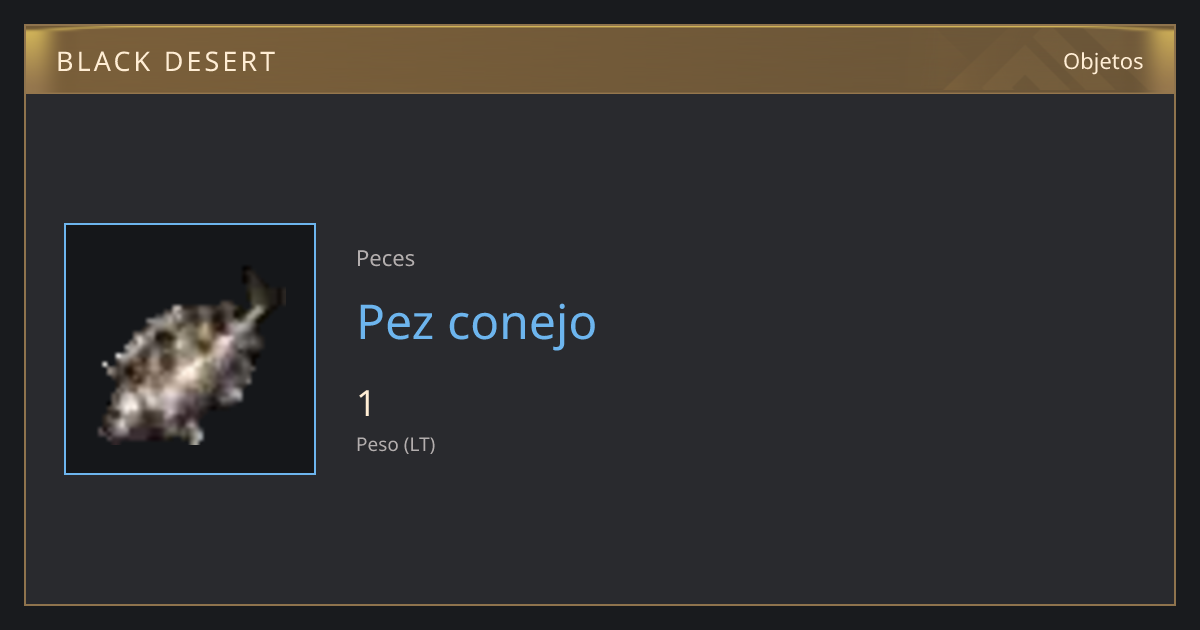Screen dimensions: 1200x630
Task: Go to the Objetos section label
Action: [1103, 61]
